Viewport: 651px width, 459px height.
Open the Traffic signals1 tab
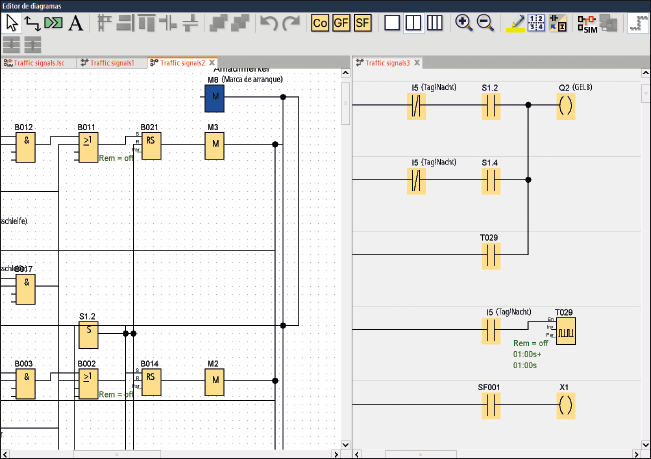click(111, 63)
